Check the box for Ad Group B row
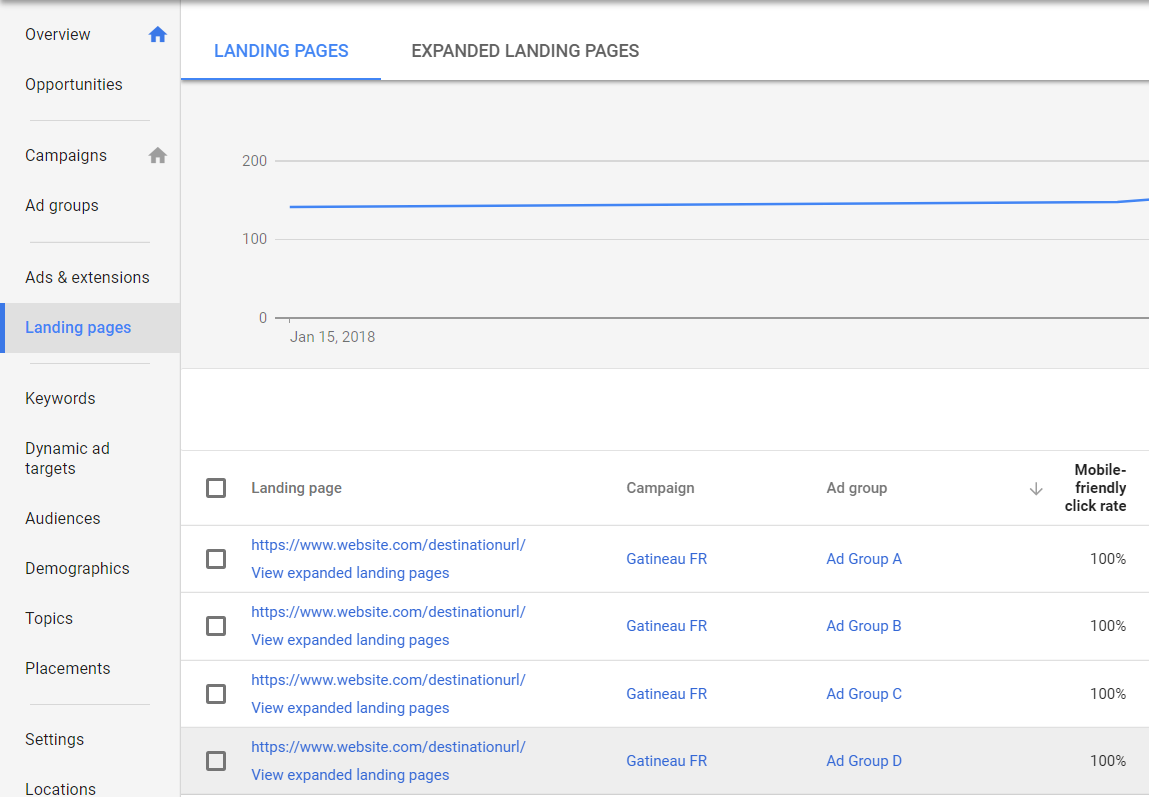Image resolution: width=1149 pixels, height=797 pixels. [x=216, y=626]
